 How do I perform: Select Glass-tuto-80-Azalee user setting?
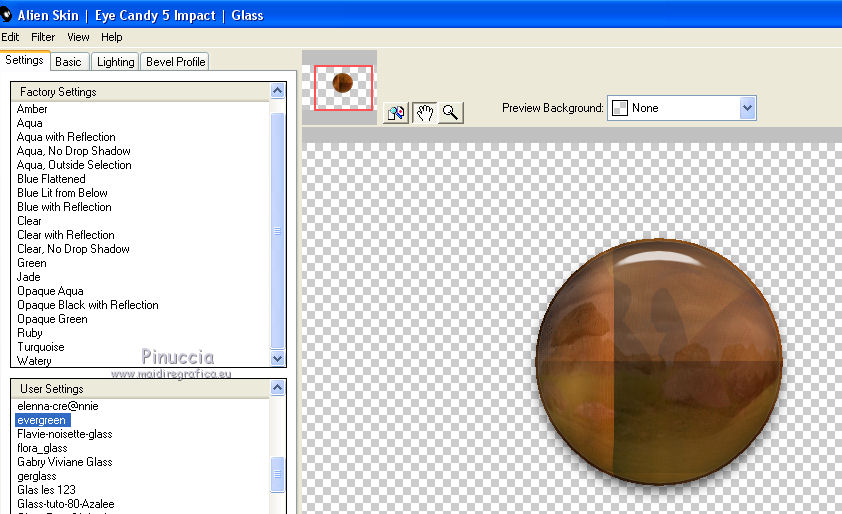click(66, 504)
